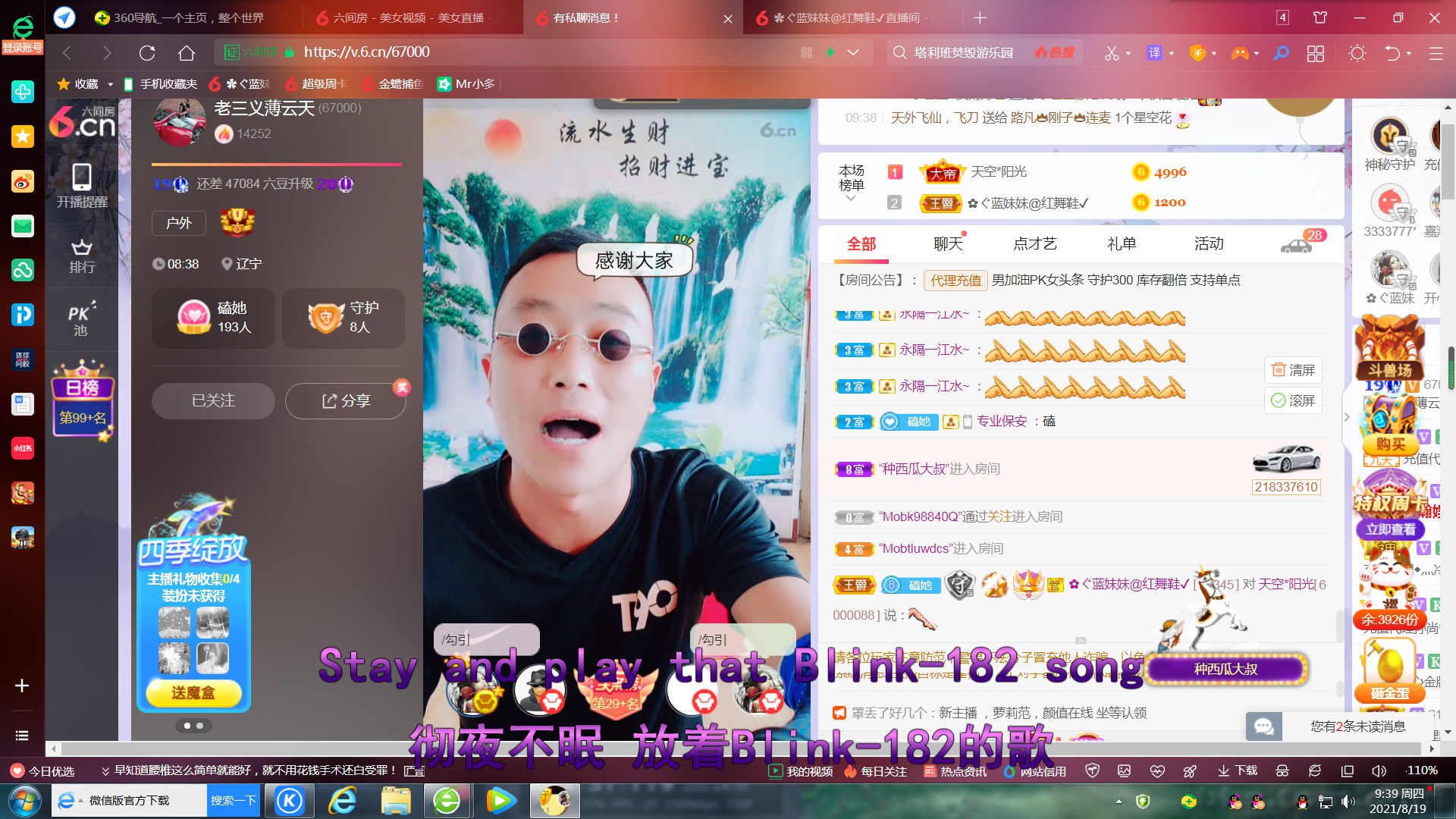
Task: Go to browser home page icon
Action: point(187,53)
